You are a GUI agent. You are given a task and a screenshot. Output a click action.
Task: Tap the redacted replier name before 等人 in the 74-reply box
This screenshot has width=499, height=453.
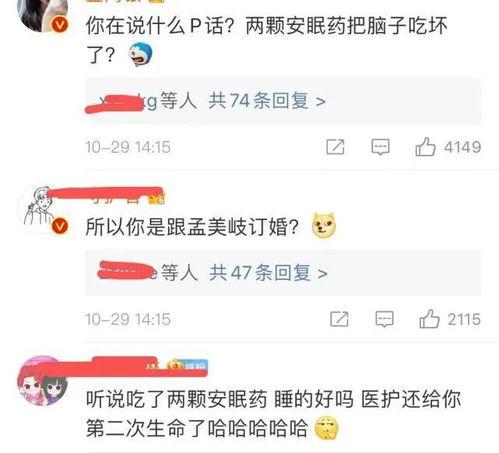tap(121, 102)
